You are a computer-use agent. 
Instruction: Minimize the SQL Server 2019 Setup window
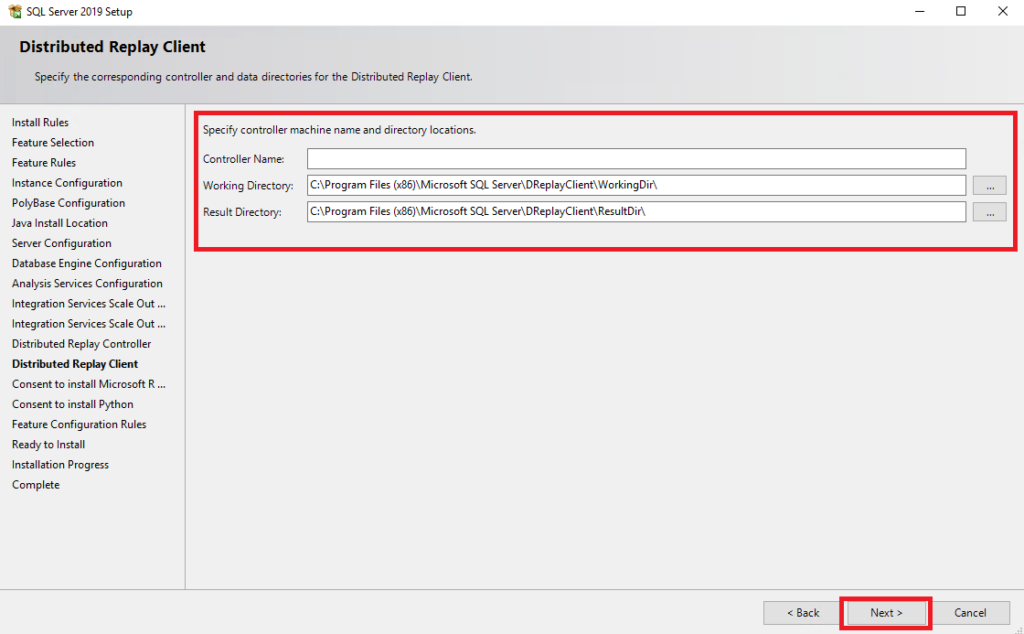pos(920,11)
